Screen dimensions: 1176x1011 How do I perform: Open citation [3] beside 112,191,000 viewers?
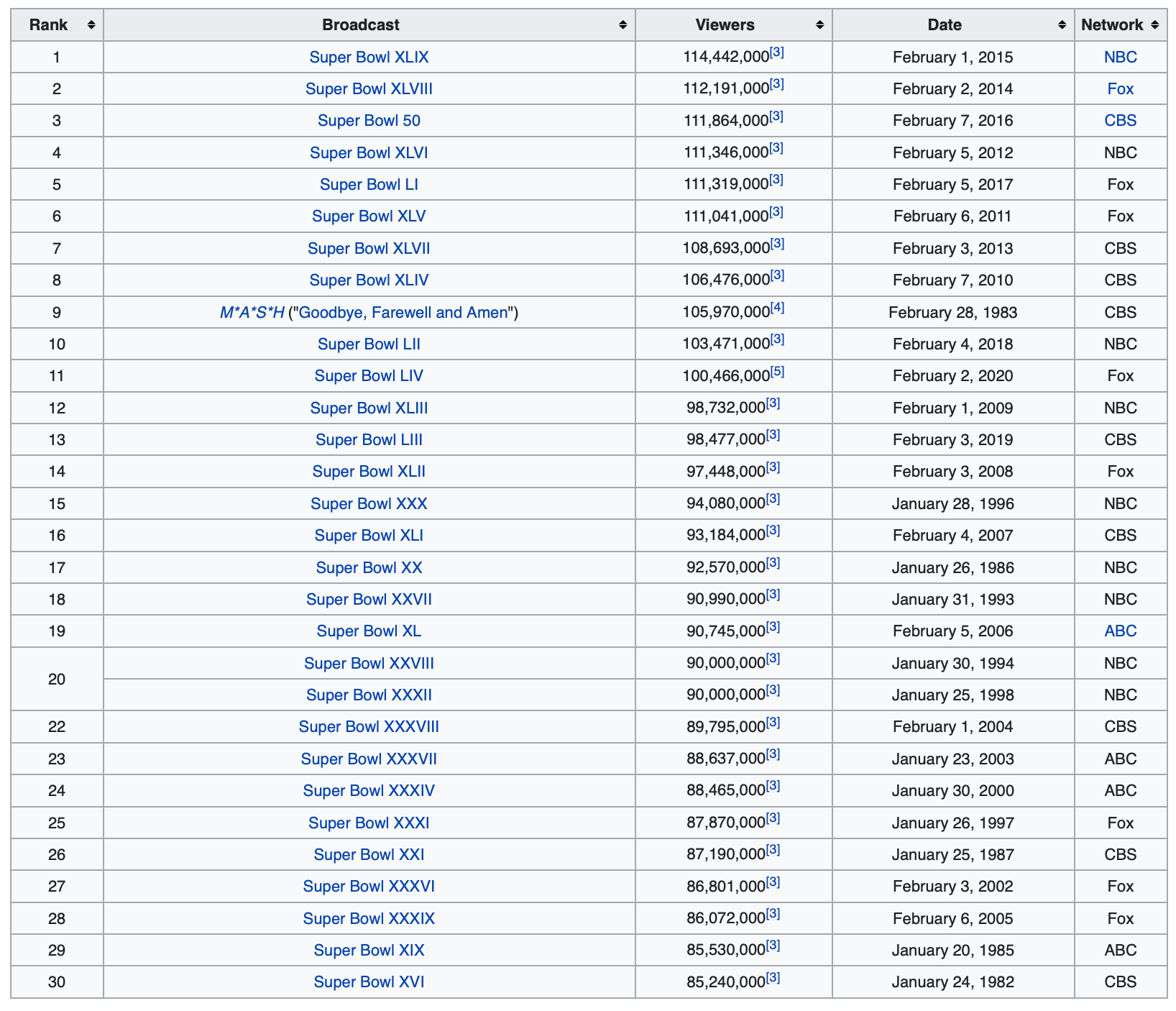point(776,84)
